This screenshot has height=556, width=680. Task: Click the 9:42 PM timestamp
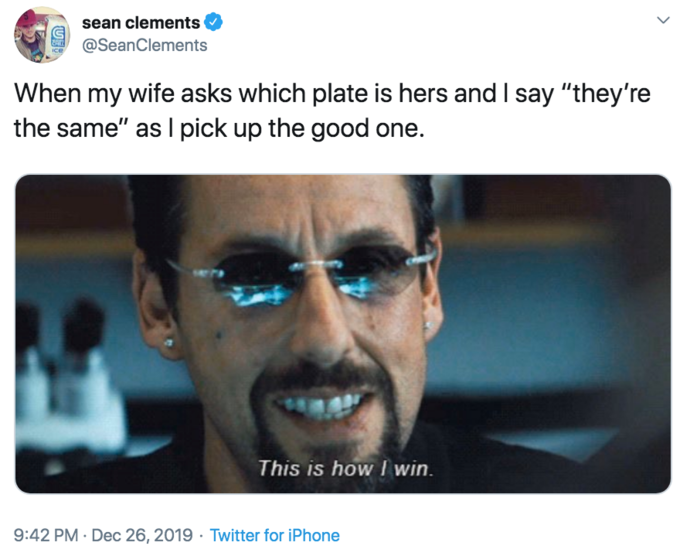(45, 535)
